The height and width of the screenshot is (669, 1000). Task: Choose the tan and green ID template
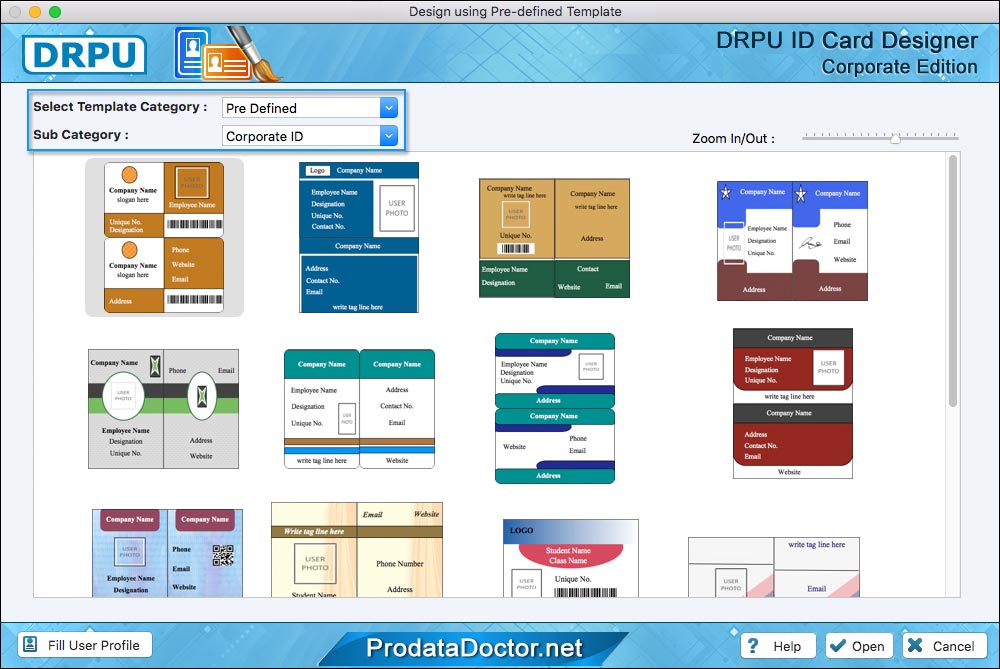click(x=554, y=238)
